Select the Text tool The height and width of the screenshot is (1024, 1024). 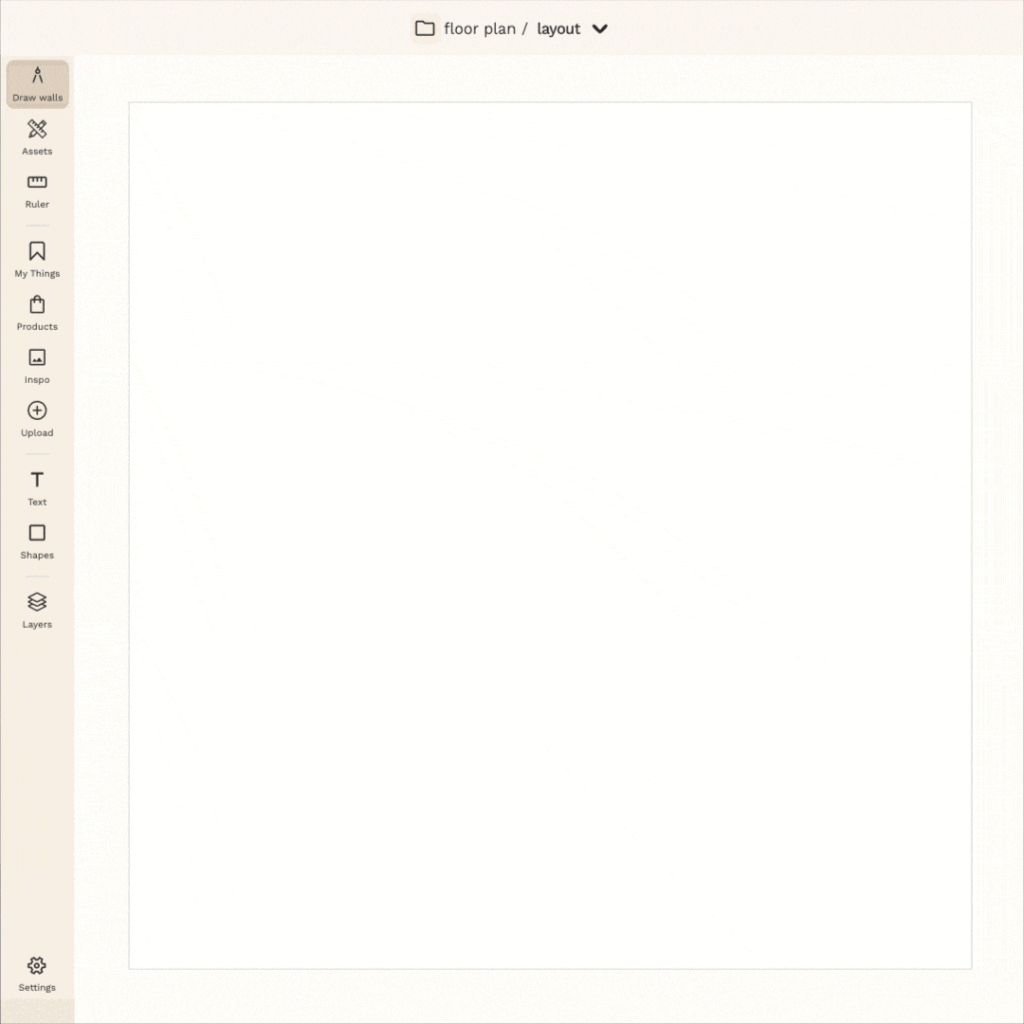37,480
